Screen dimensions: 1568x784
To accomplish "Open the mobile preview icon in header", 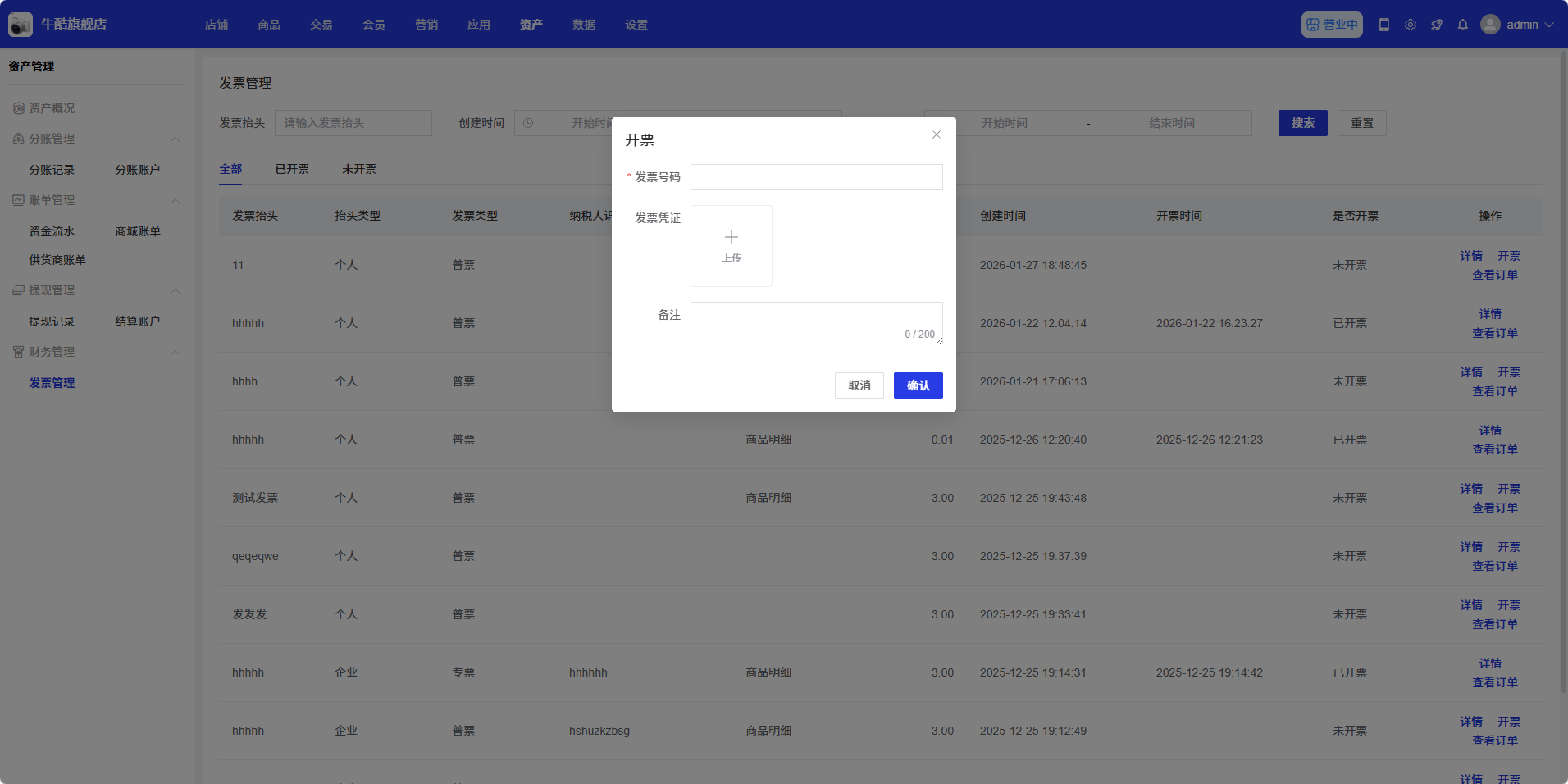I will click(x=1383, y=25).
